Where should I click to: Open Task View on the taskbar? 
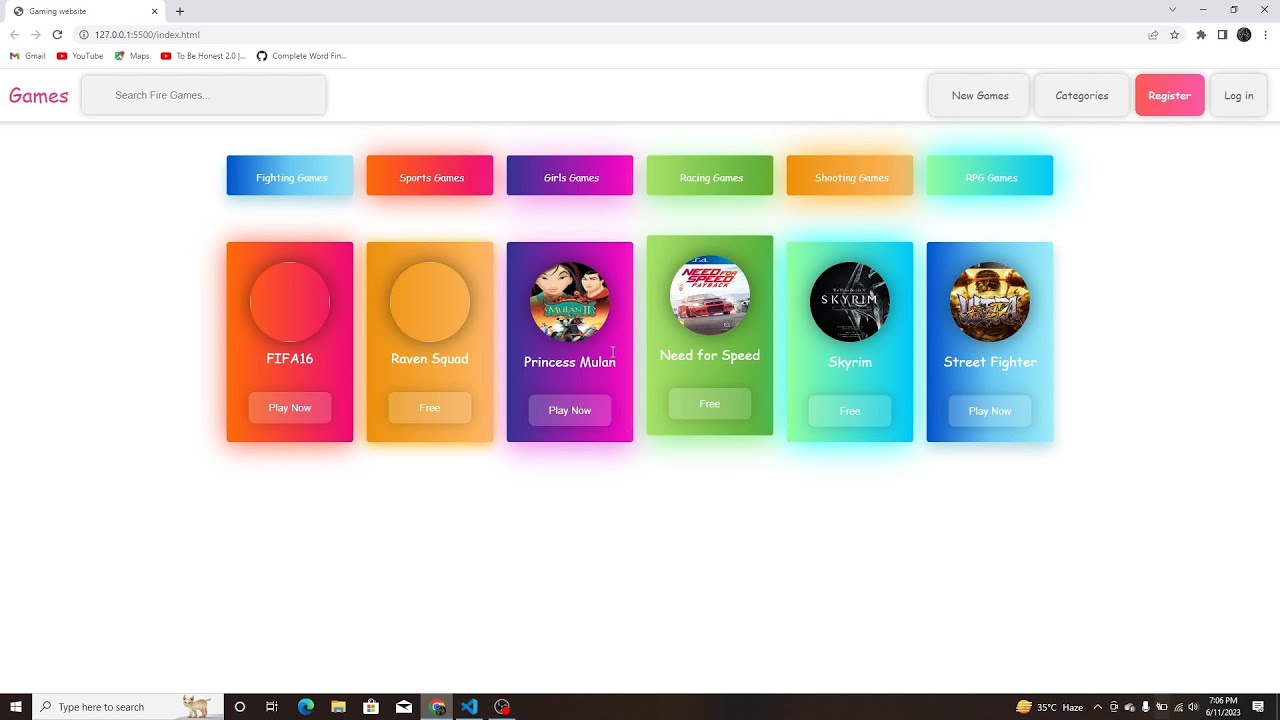point(272,707)
